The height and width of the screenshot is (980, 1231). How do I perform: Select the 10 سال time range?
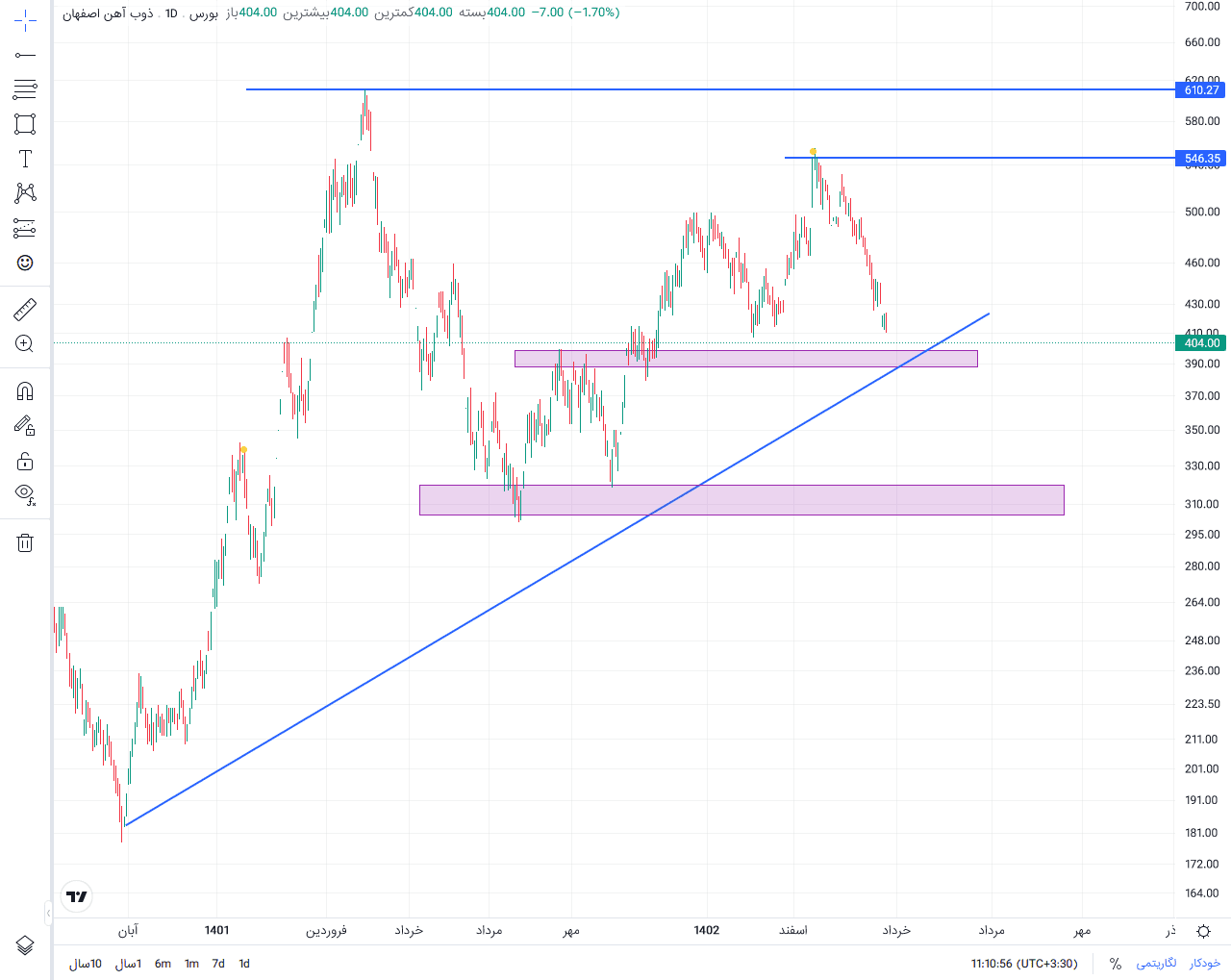tap(86, 964)
